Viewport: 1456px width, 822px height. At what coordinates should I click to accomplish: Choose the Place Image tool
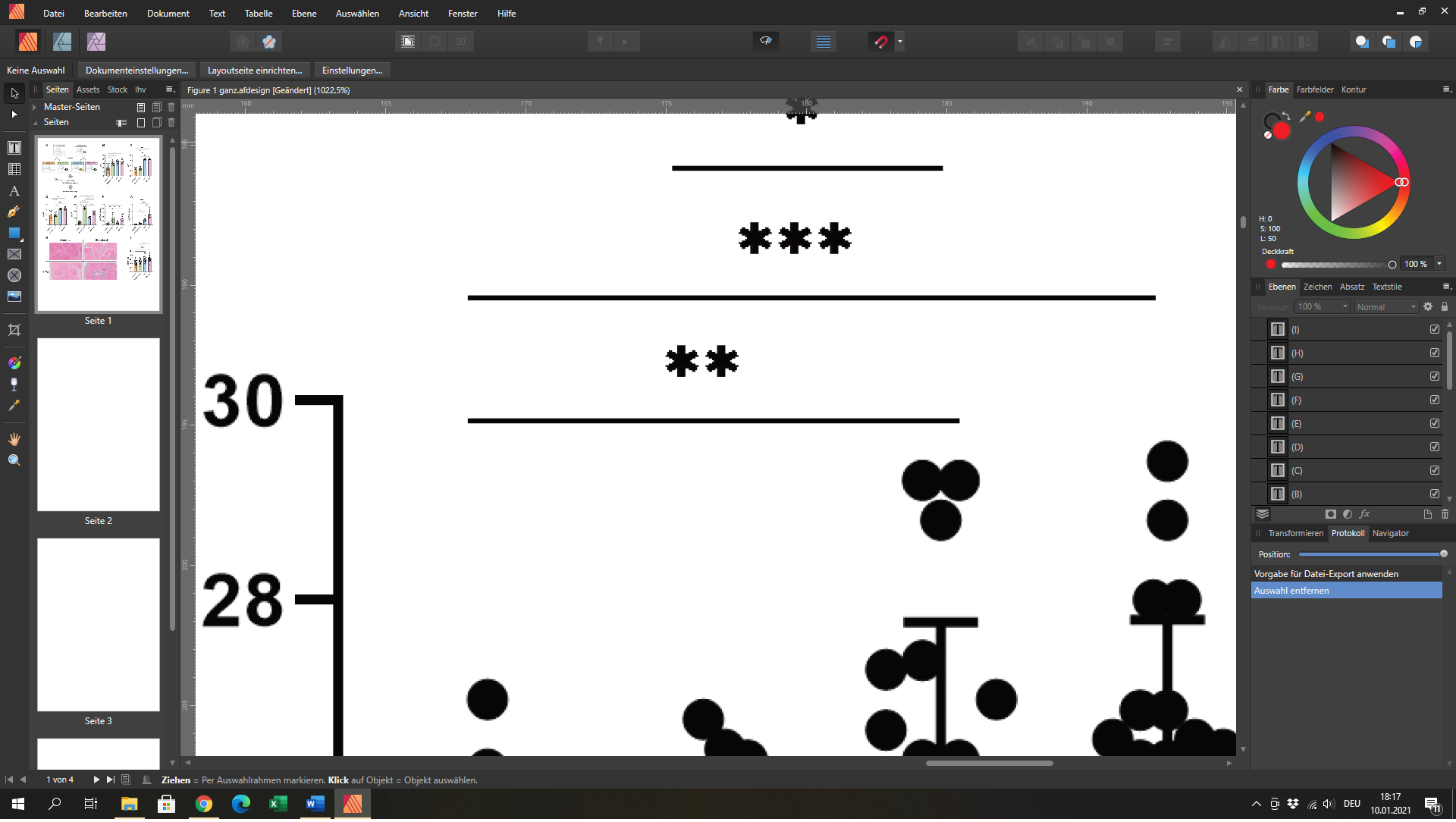tap(14, 297)
